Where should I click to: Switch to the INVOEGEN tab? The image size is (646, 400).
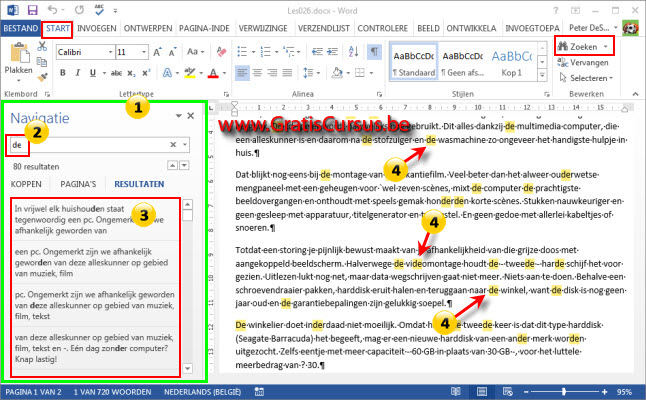pos(97,28)
